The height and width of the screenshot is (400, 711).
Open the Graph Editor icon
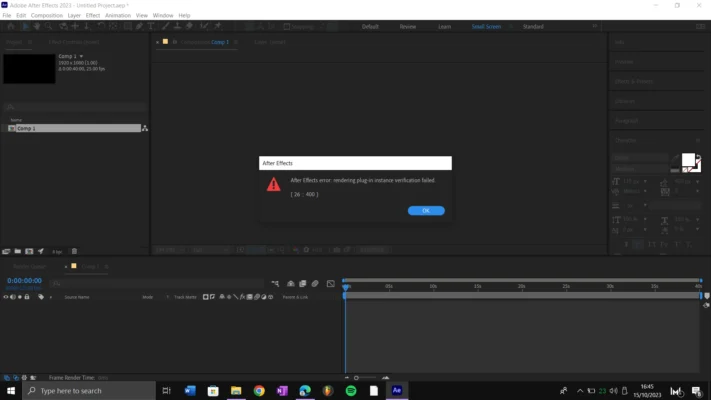[331, 284]
